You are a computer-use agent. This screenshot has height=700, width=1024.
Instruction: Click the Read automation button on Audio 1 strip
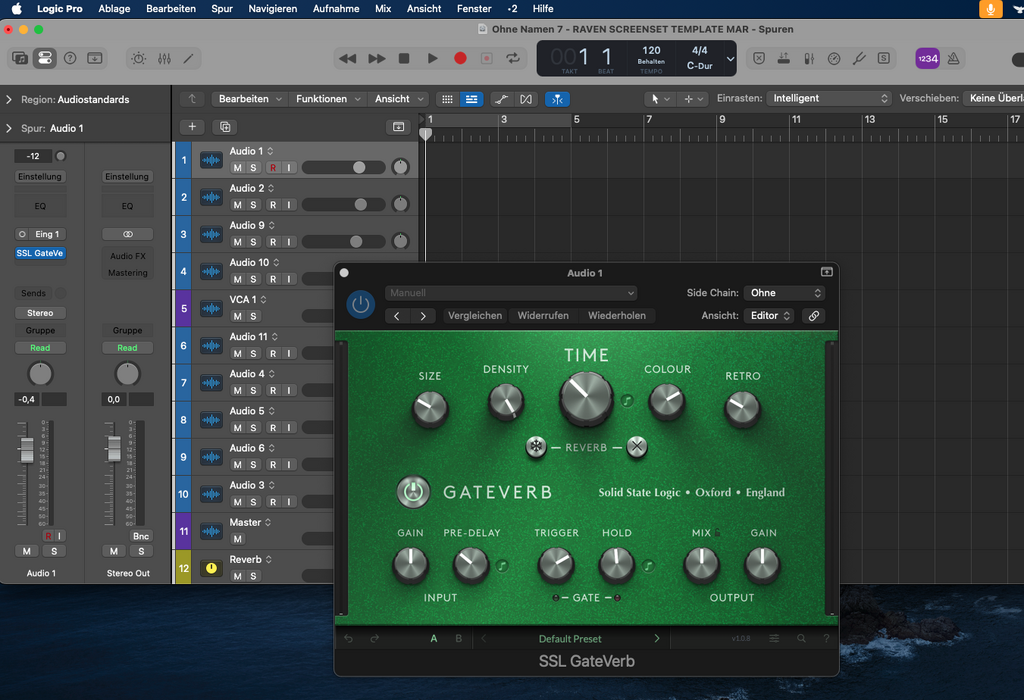coord(40,348)
